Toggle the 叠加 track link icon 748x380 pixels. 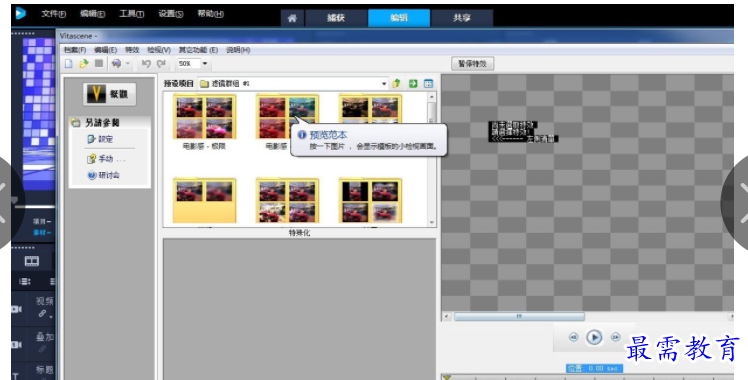pos(42,349)
